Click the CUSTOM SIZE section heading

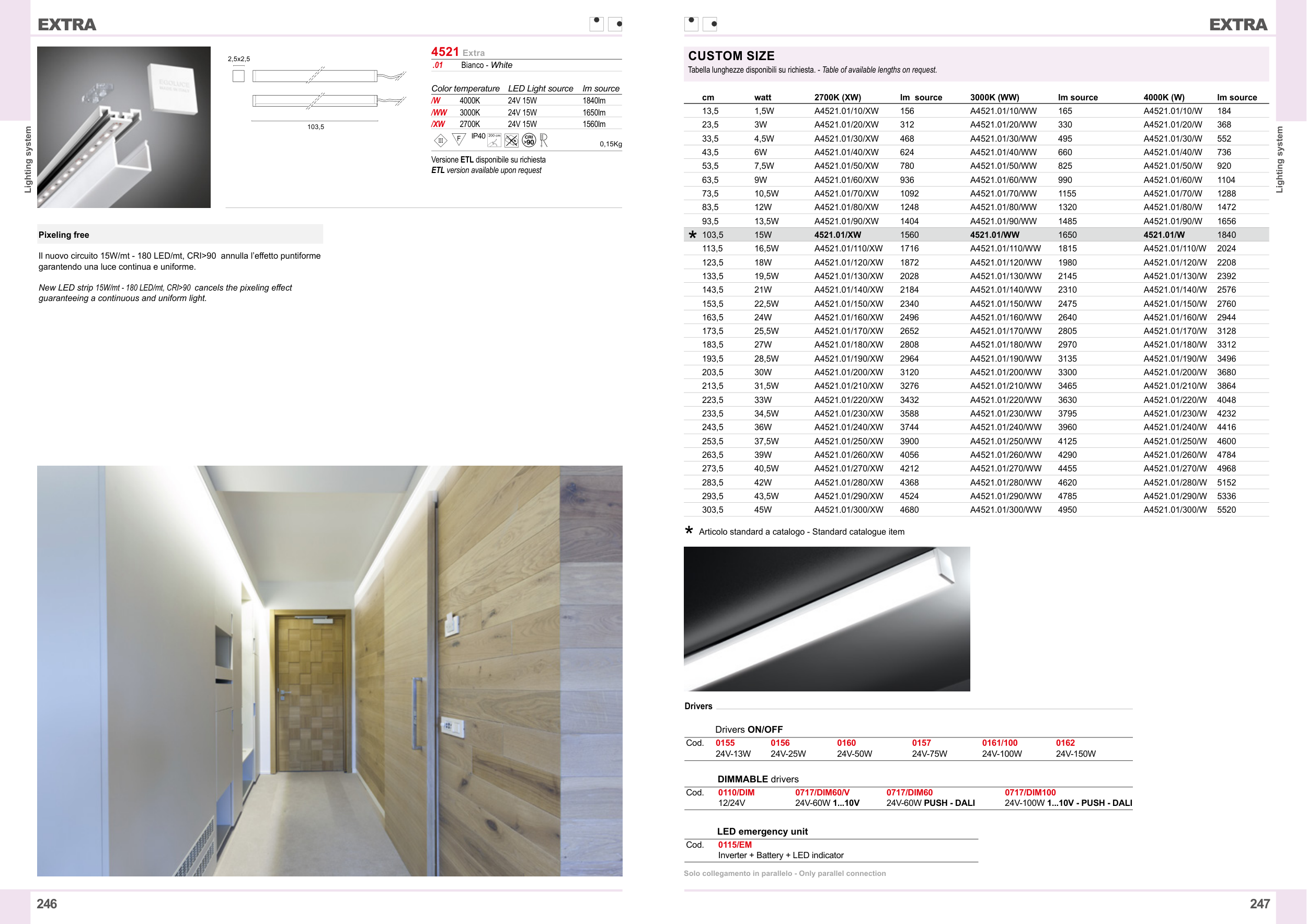[x=731, y=56]
